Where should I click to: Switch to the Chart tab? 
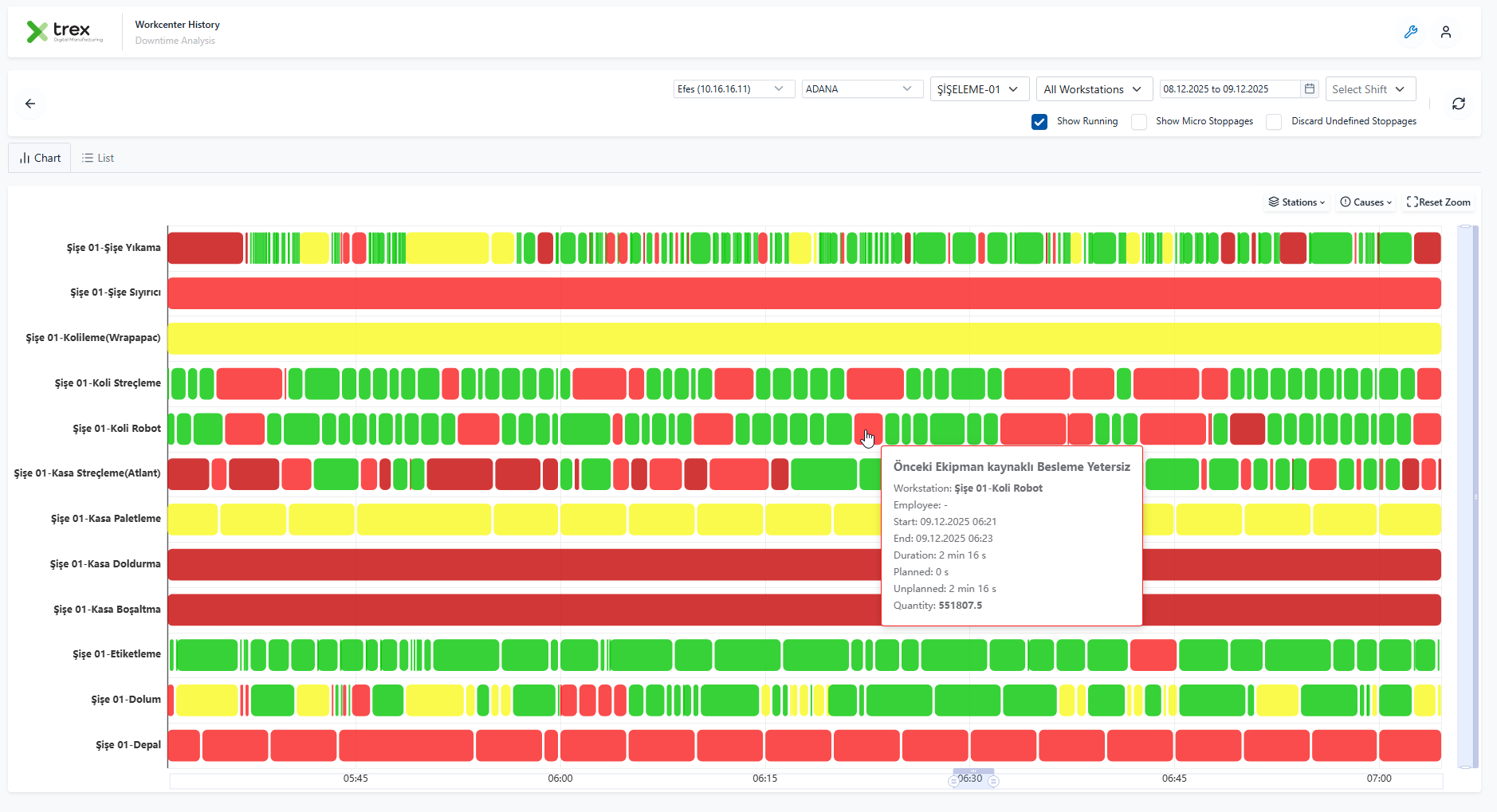click(x=40, y=158)
